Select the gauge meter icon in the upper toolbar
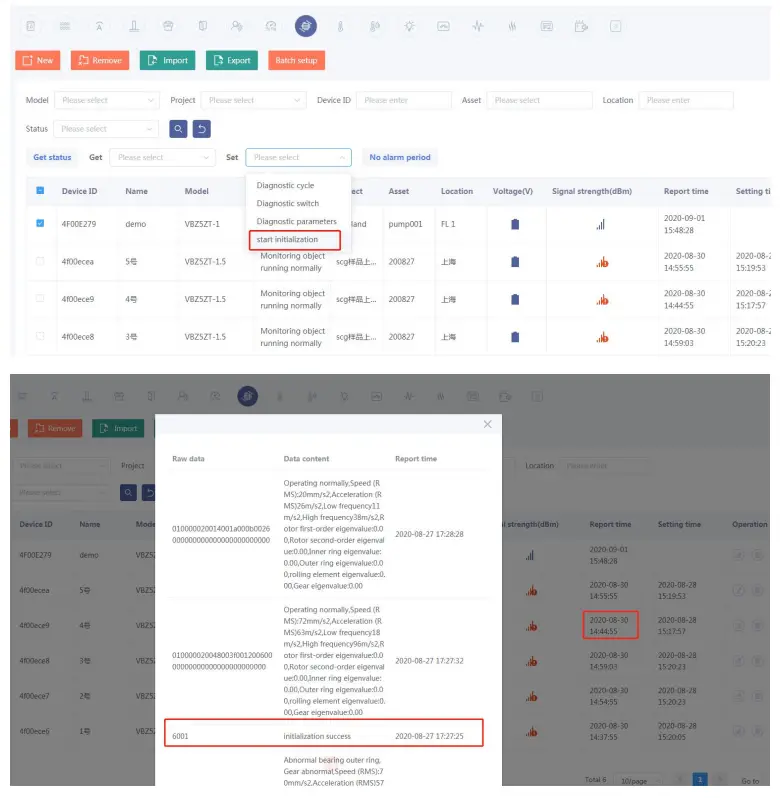Screen dimensions: 780x798 pyautogui.click(x=271, y=26)
